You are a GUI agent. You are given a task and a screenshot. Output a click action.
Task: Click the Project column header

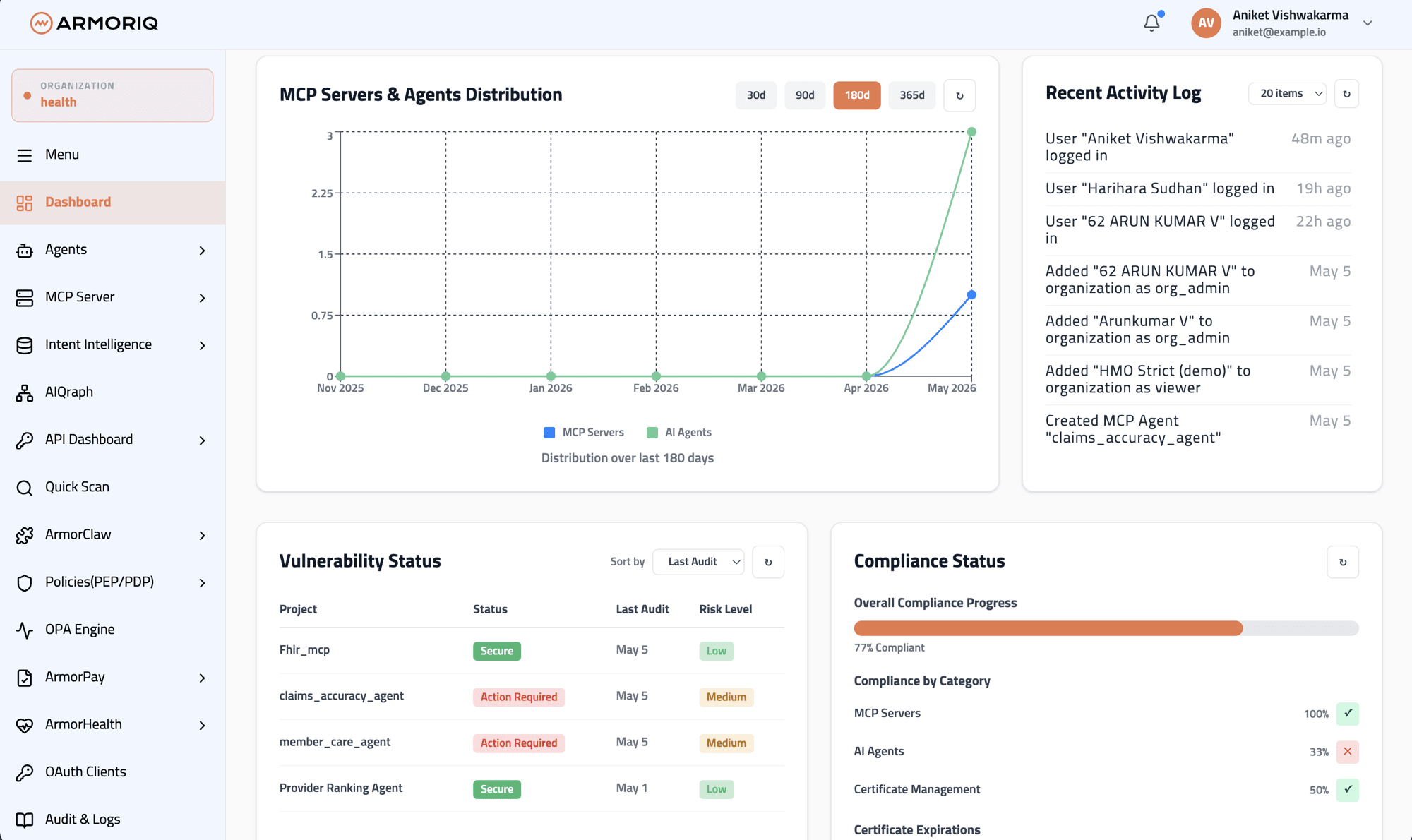298,609
